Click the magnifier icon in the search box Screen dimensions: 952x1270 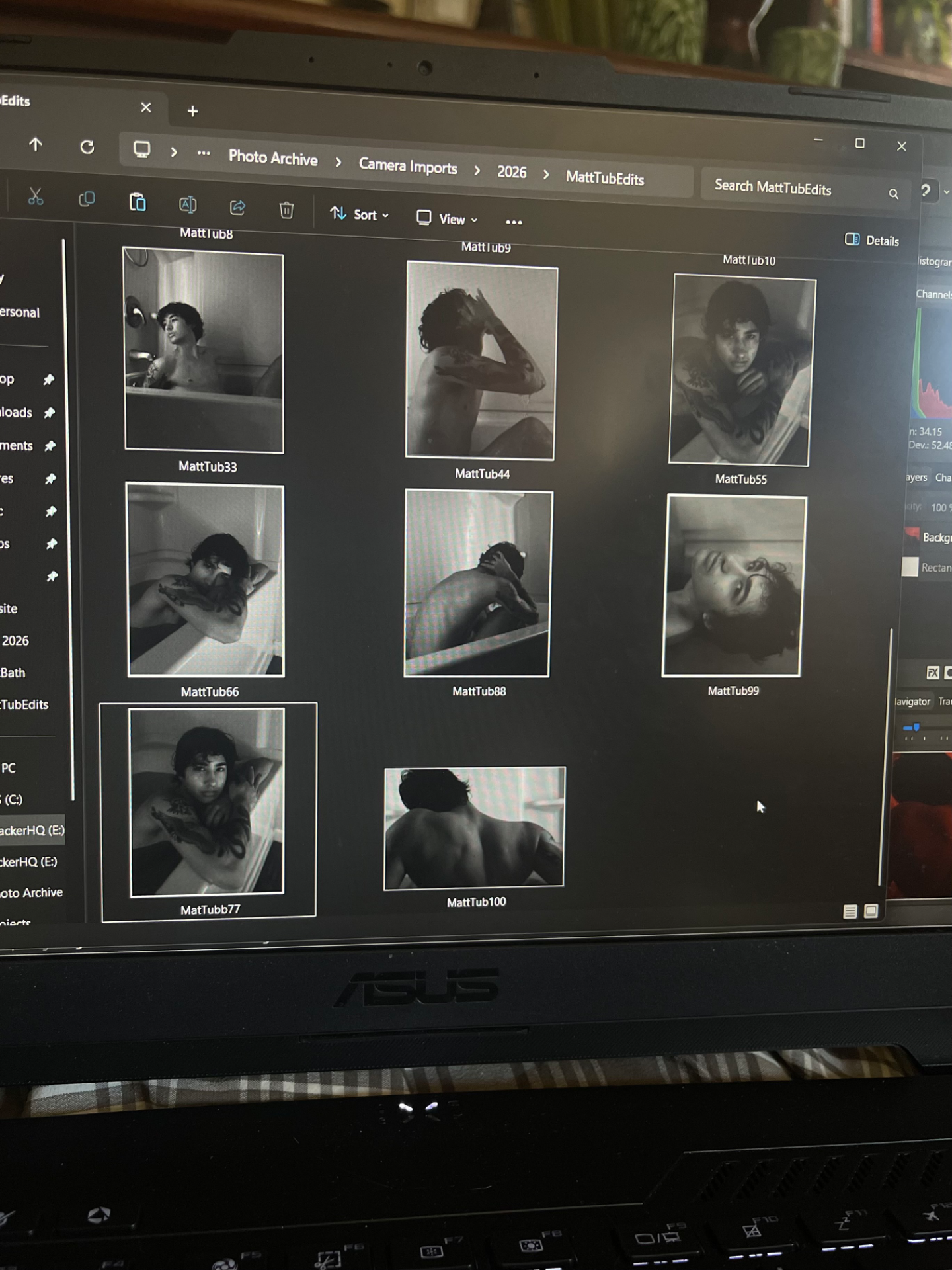(x=893, y=194)
